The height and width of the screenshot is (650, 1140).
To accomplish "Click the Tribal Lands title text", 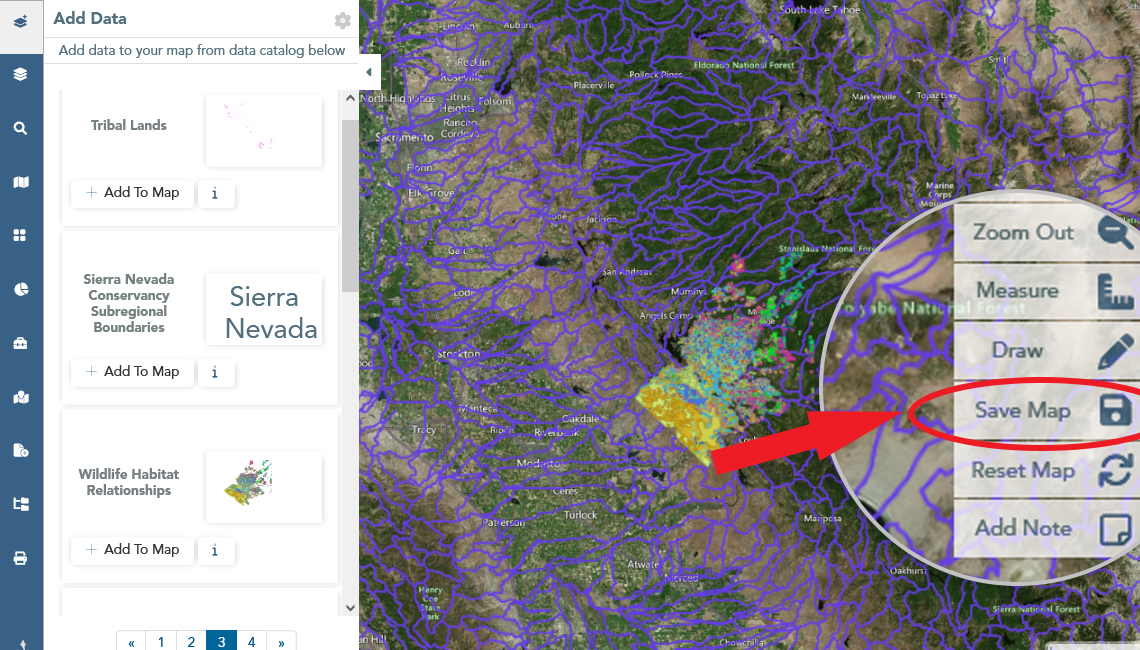I will pos(129,125).
